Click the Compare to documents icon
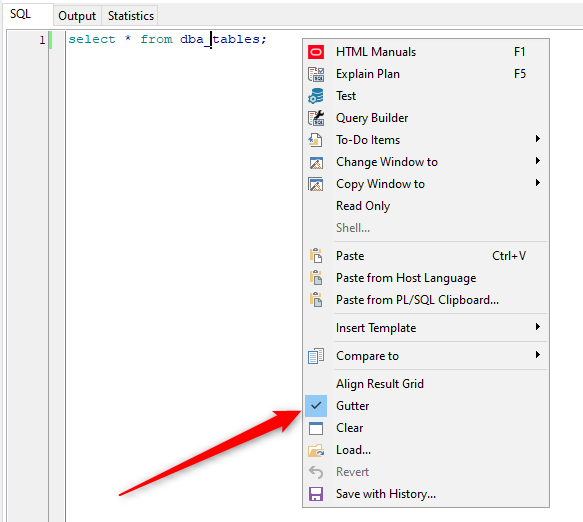The width and height of the screenshot is (583, 522). [x=316, y=356]
